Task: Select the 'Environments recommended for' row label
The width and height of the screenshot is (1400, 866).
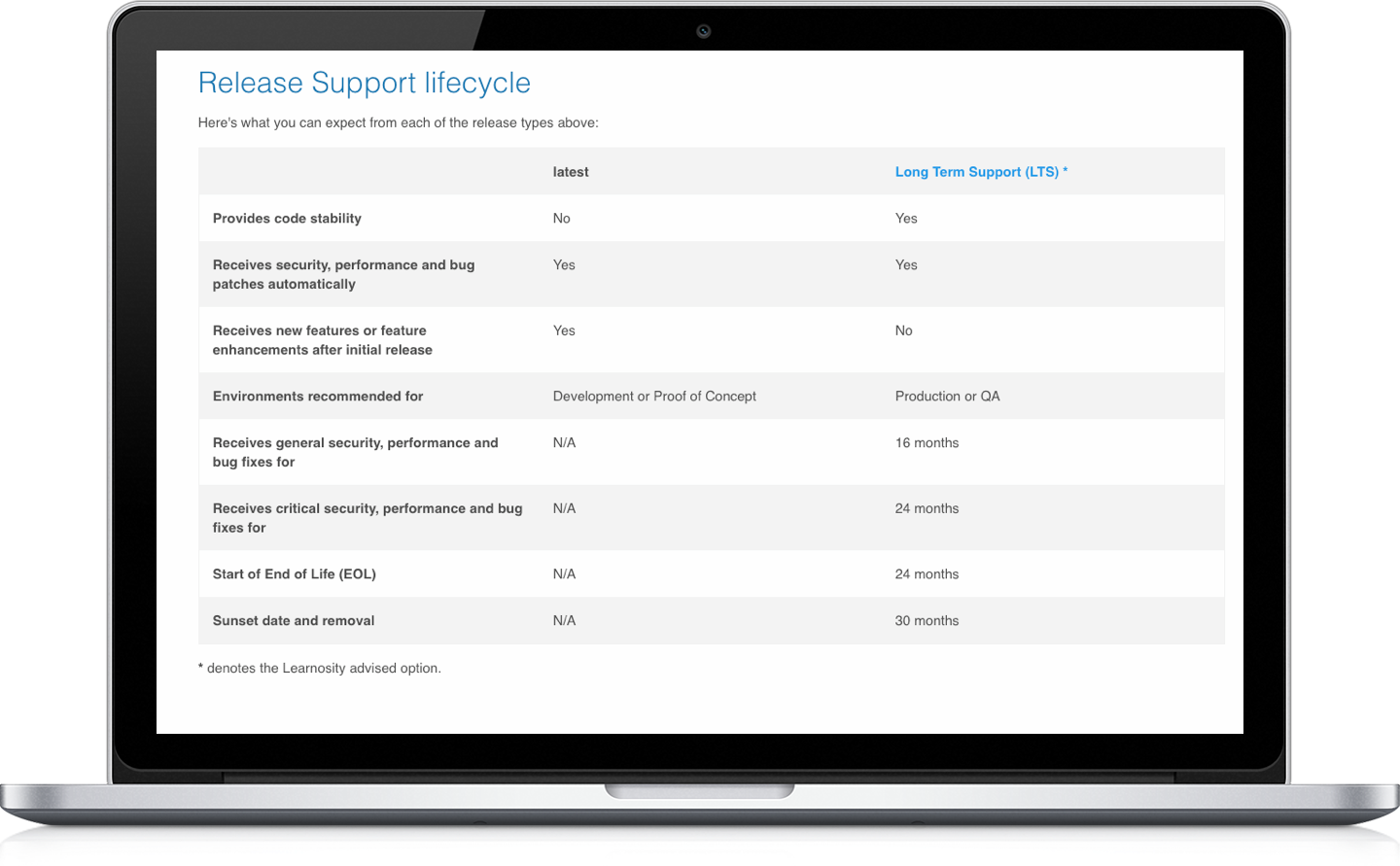Action: click(318, 397)
